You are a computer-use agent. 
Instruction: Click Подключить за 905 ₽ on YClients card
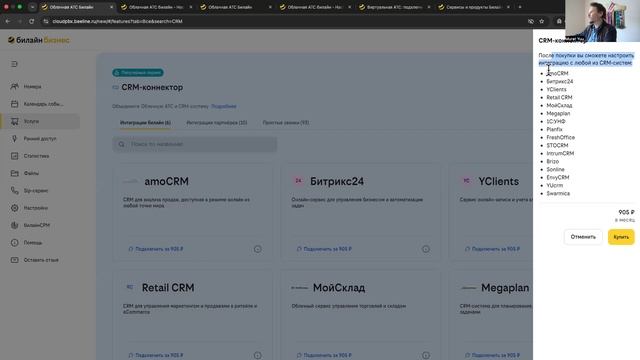492,249
